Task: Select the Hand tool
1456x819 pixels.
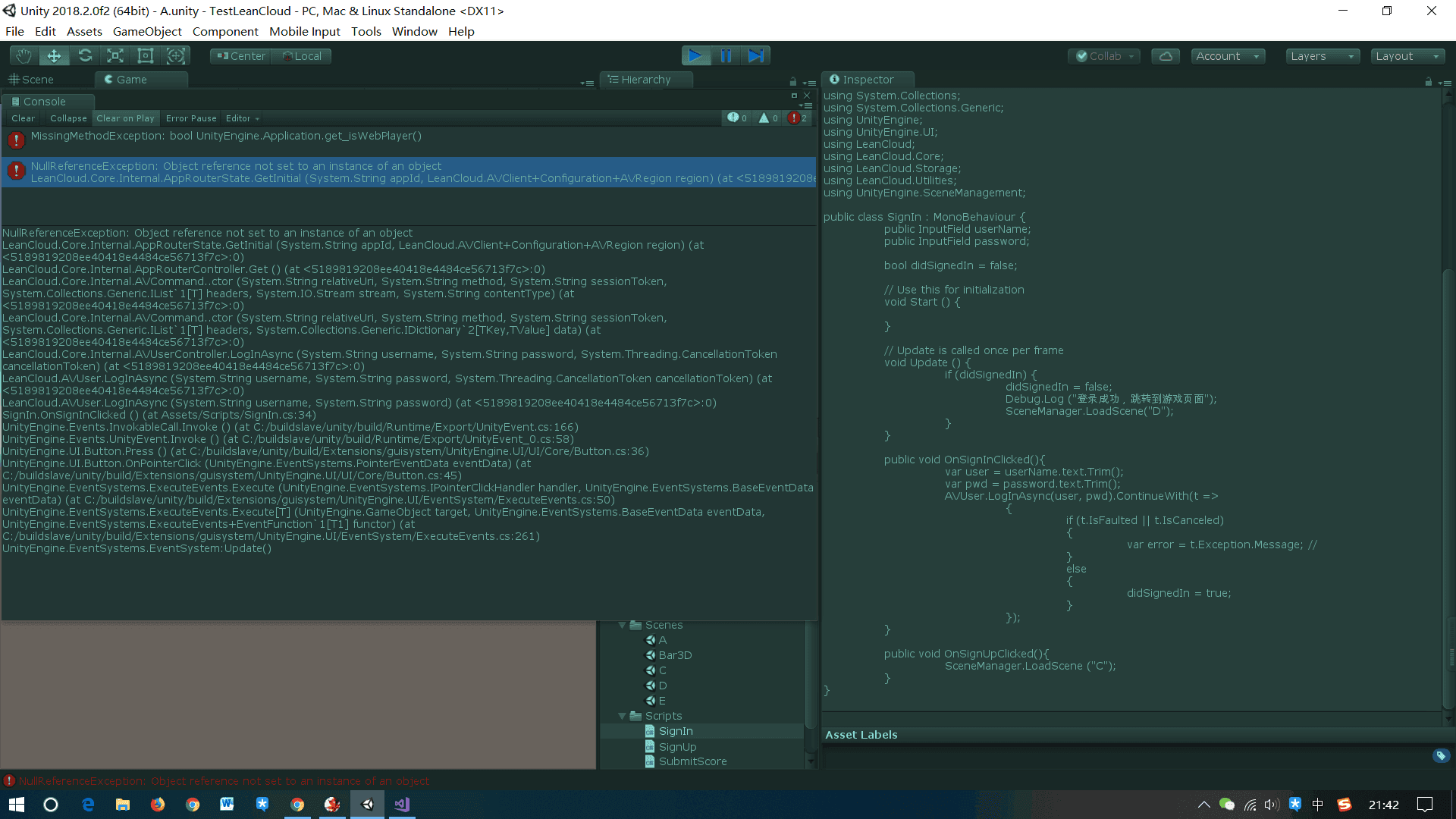Action: coord(24,55)
